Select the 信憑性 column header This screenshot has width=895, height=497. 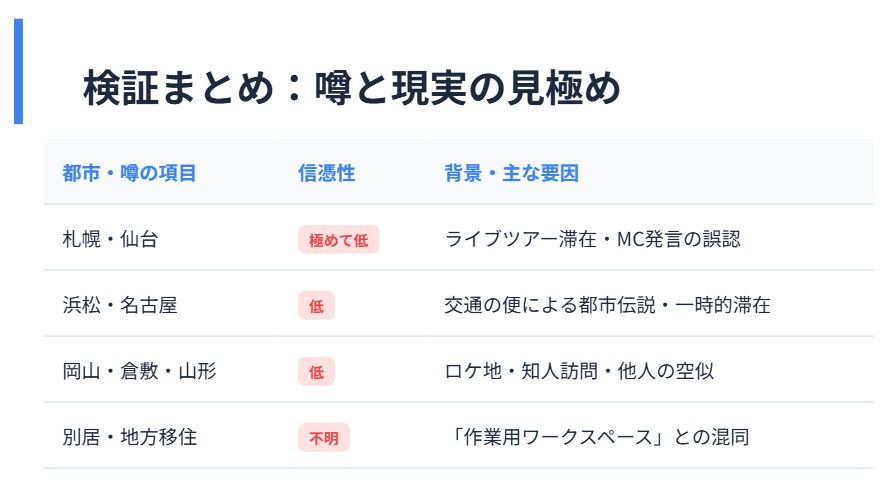[x=326, y=173]
